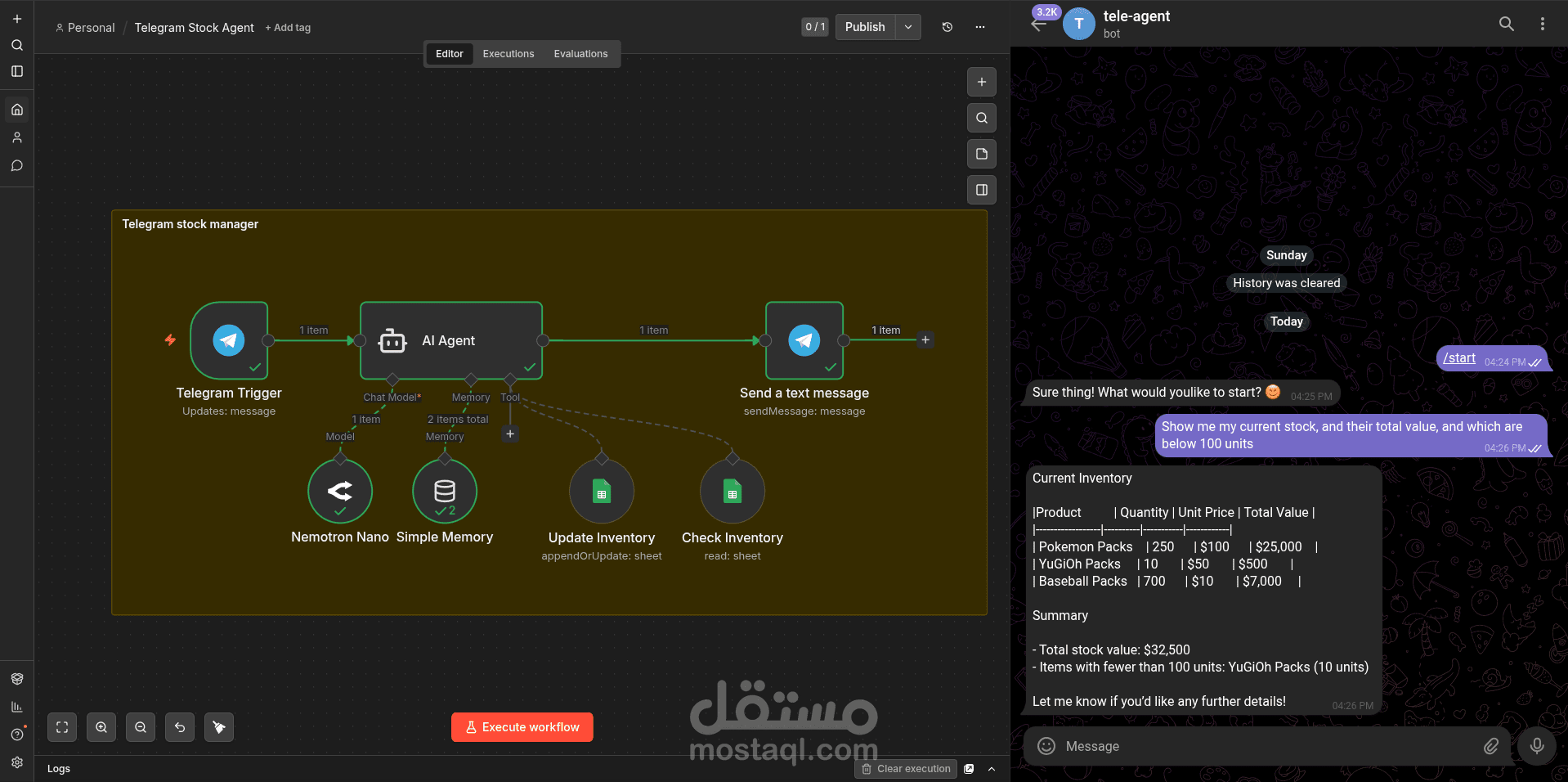Click the Logs label
This screenshot has height=782, width=1568.
click(59, 769)
